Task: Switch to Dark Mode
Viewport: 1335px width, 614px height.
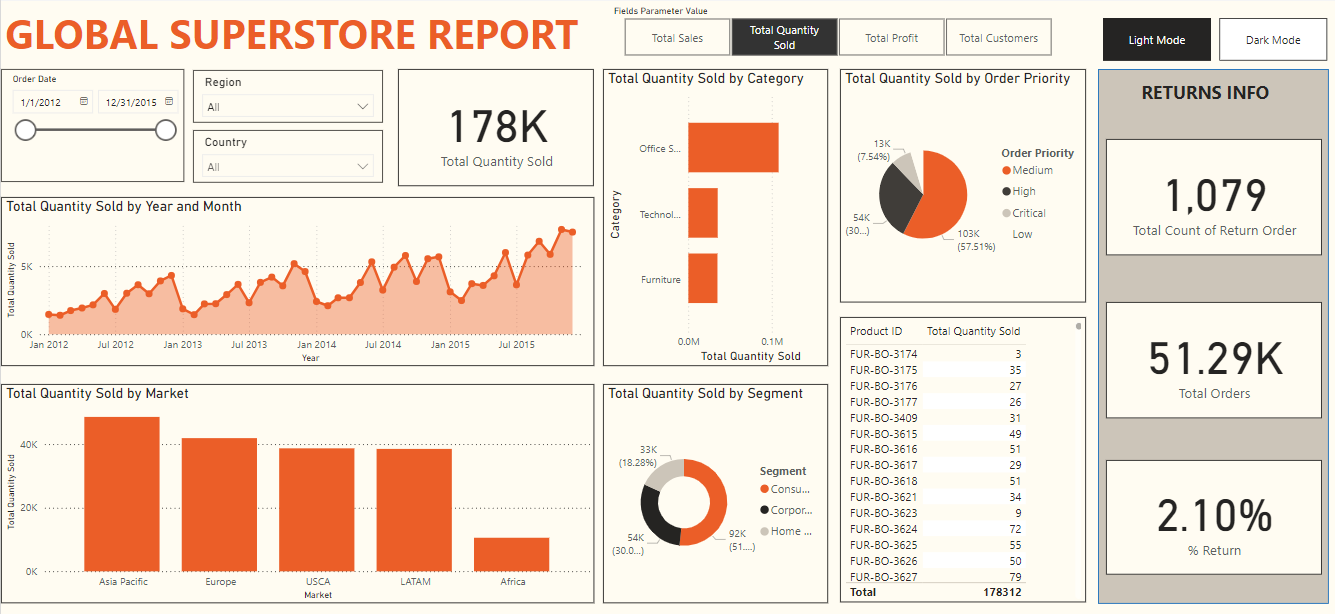Action: 1272,40
